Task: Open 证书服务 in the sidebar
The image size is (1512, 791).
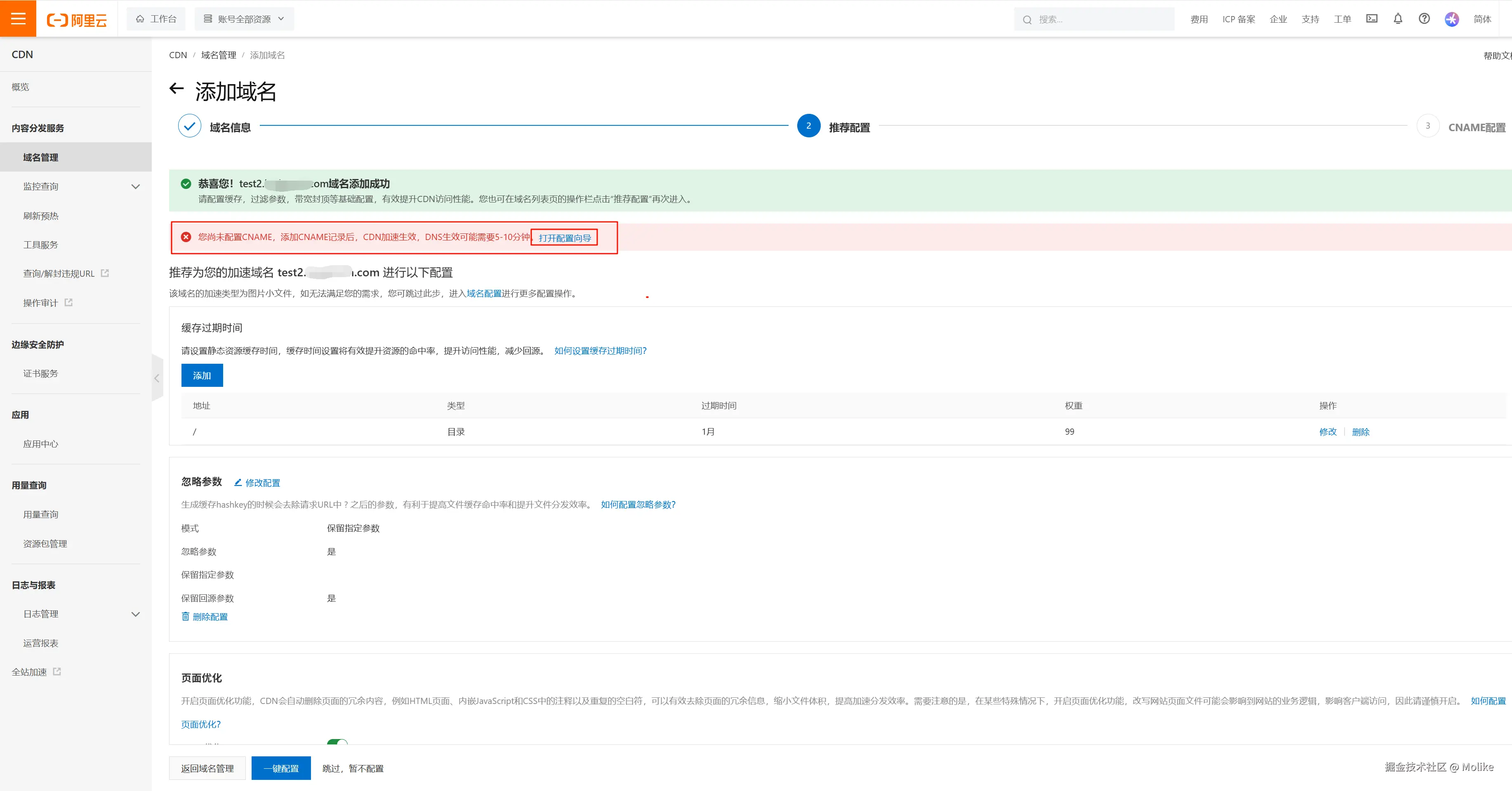Action: (40, 373)
